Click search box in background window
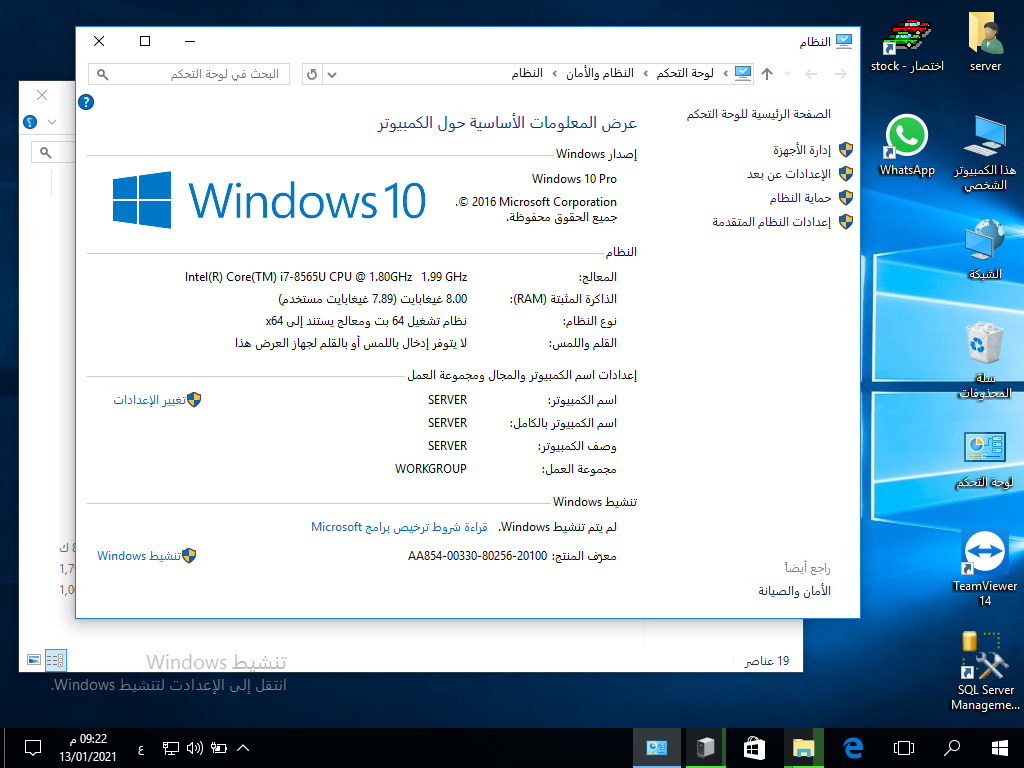 tap(54, 152)
